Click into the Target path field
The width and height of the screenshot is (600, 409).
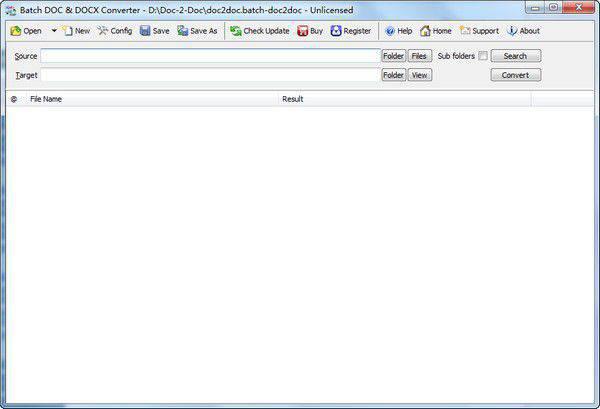coord(210,75)
